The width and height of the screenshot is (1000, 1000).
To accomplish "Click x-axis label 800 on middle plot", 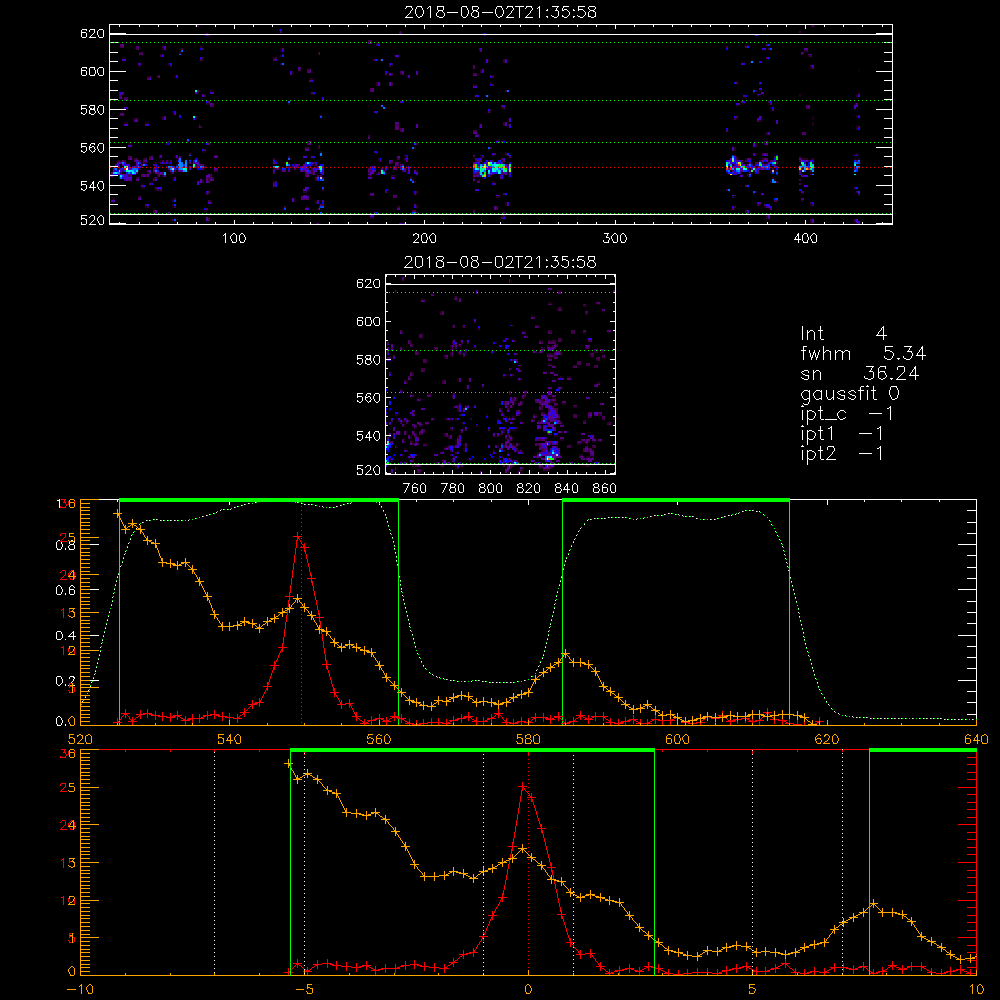I will click(x=490, y=489).
